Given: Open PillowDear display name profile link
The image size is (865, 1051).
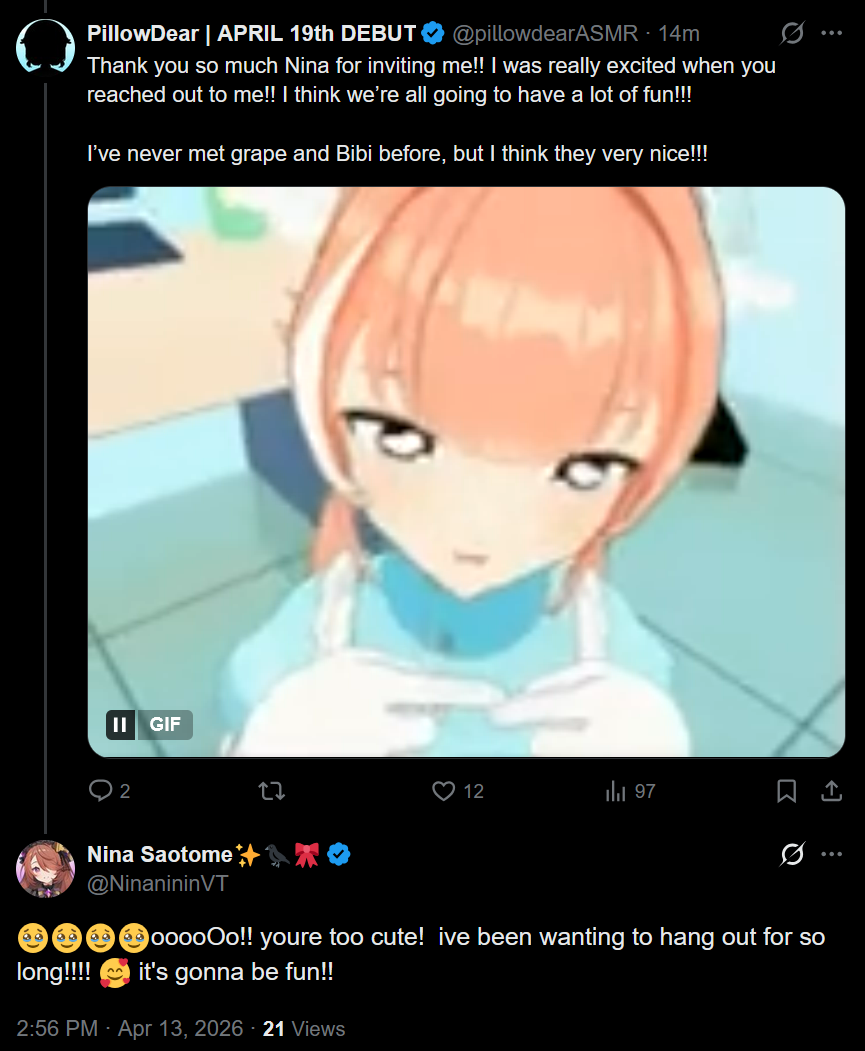Looking at the screenshot, I should coord(251,34).
